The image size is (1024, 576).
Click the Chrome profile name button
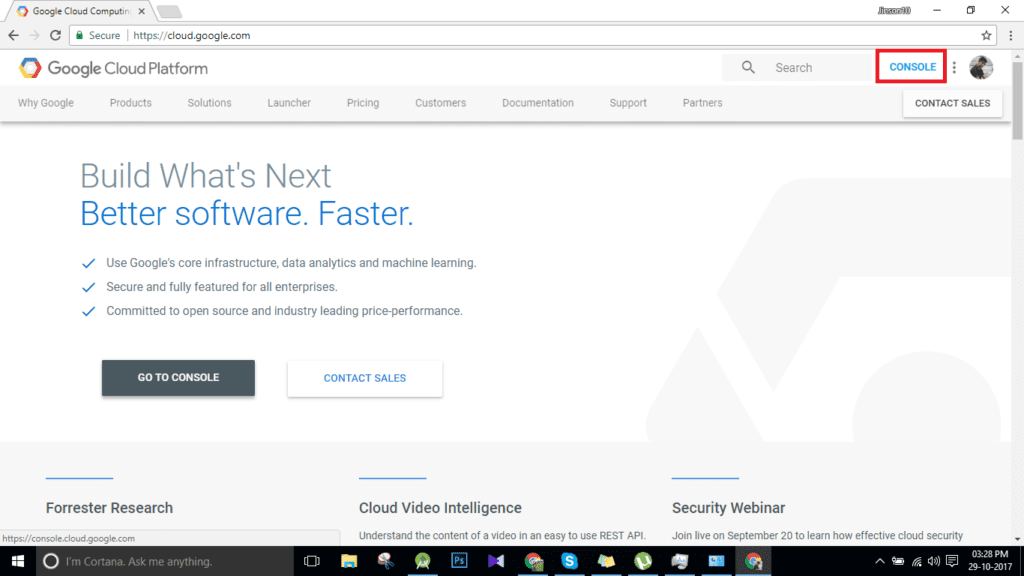coord(894,10)
